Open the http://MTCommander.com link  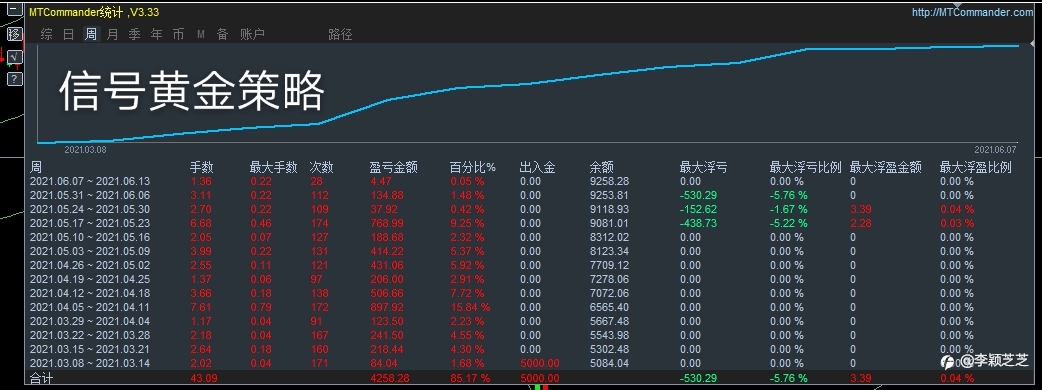972,13
